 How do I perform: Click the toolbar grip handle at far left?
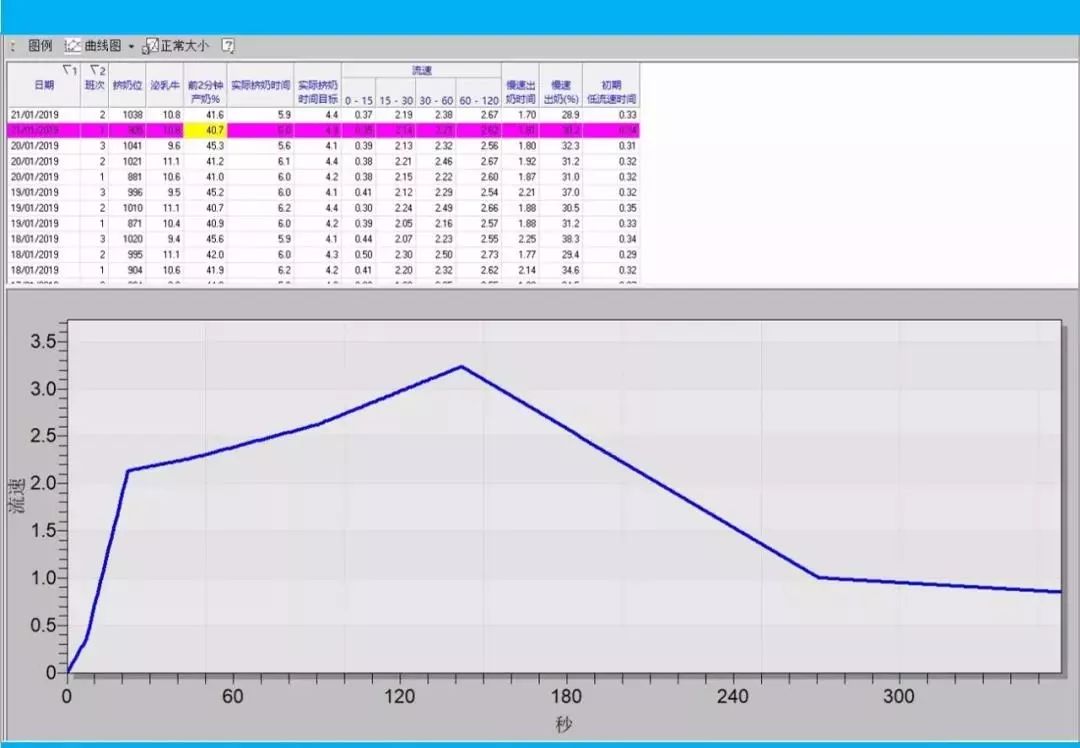[x=12, y=46]
